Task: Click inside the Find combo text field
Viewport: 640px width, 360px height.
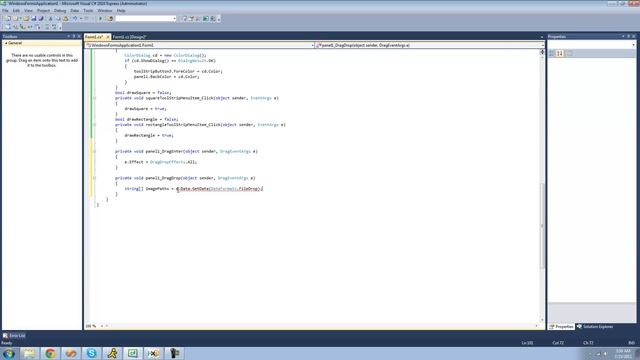Action: 143,18
